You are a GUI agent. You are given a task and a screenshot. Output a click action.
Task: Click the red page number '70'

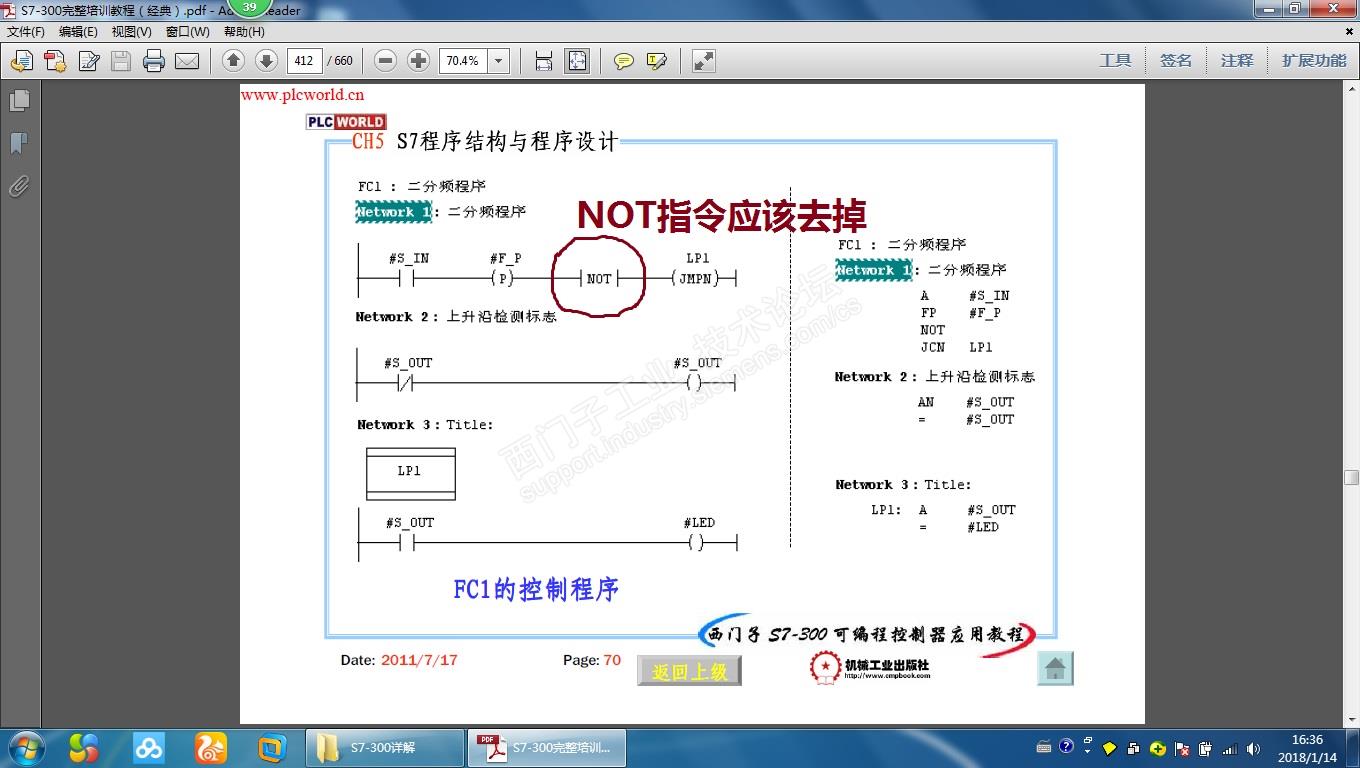(x=612, y=660)
